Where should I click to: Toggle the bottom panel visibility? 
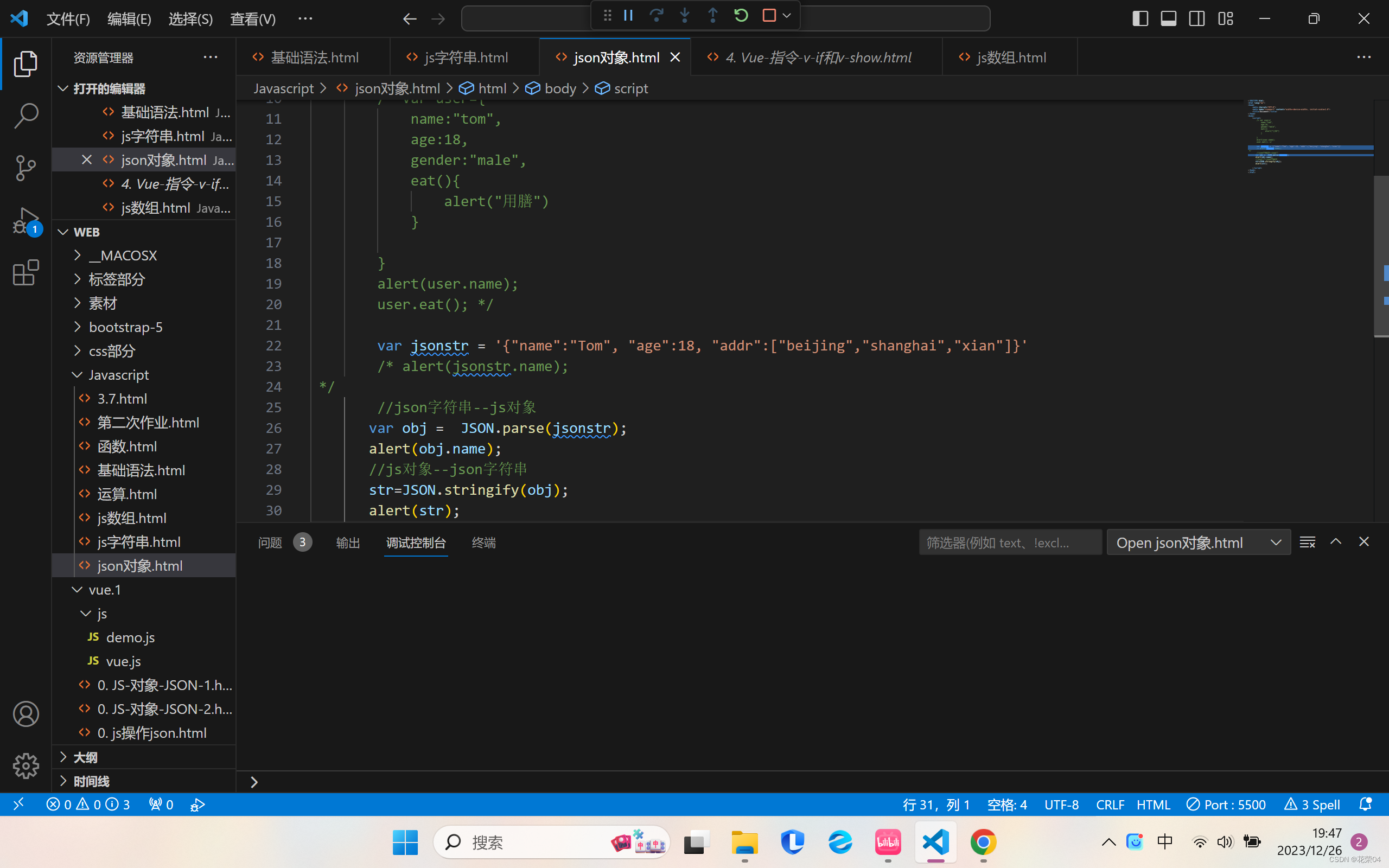(x=1169, y=18)
